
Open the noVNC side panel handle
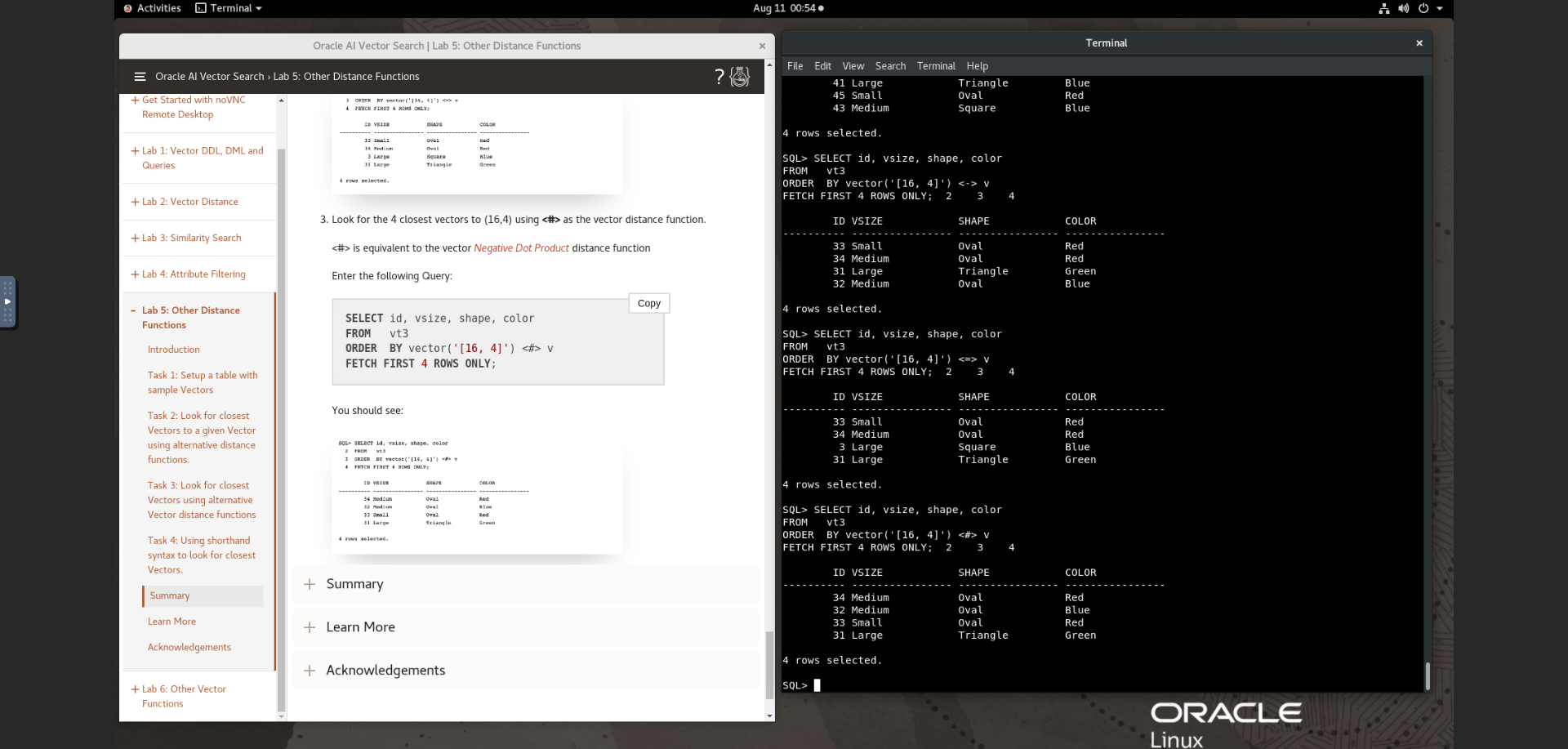7,302
